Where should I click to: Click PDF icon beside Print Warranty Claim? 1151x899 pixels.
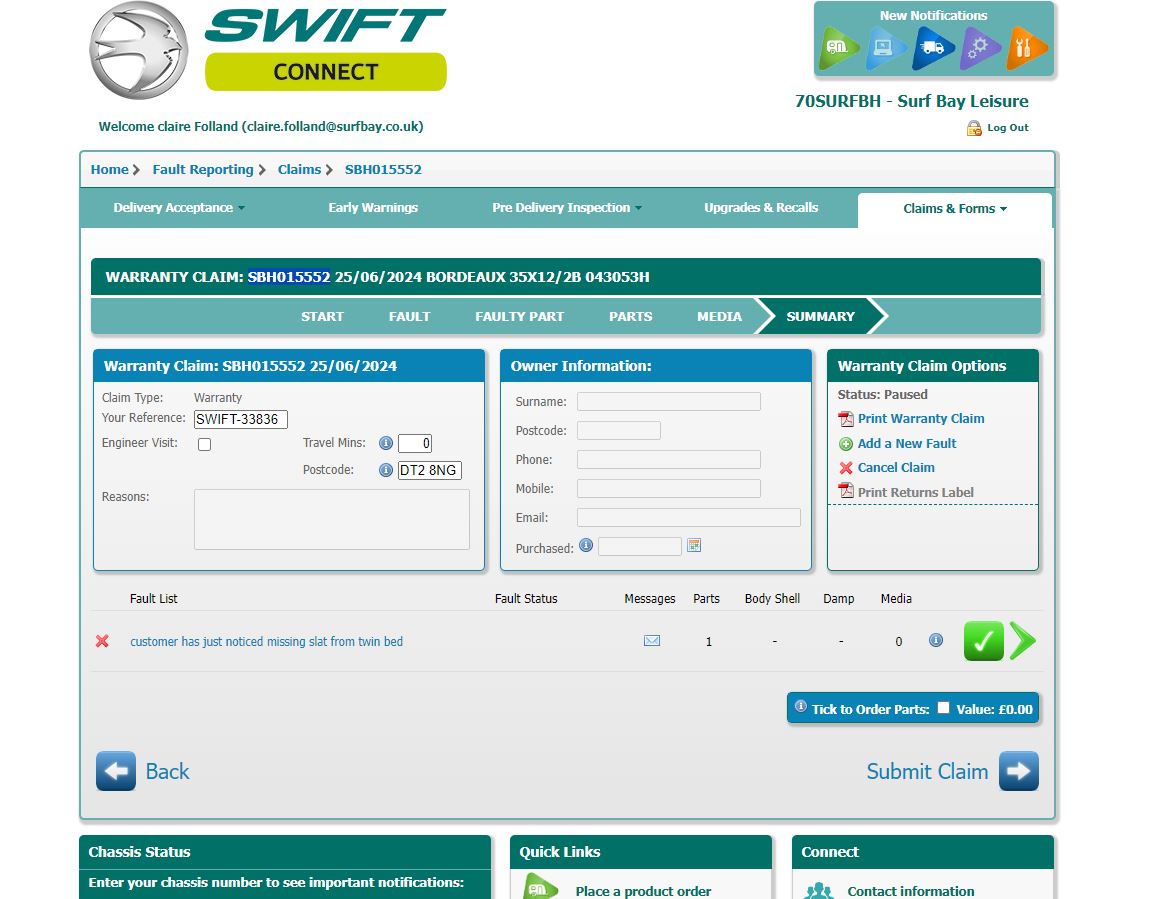(846, 419)
